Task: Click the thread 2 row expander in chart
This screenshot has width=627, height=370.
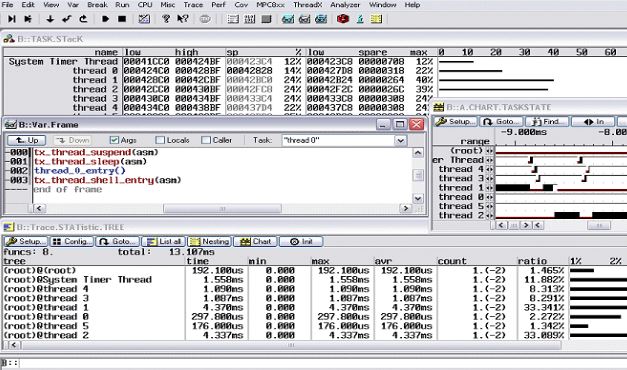Action: 489,215
